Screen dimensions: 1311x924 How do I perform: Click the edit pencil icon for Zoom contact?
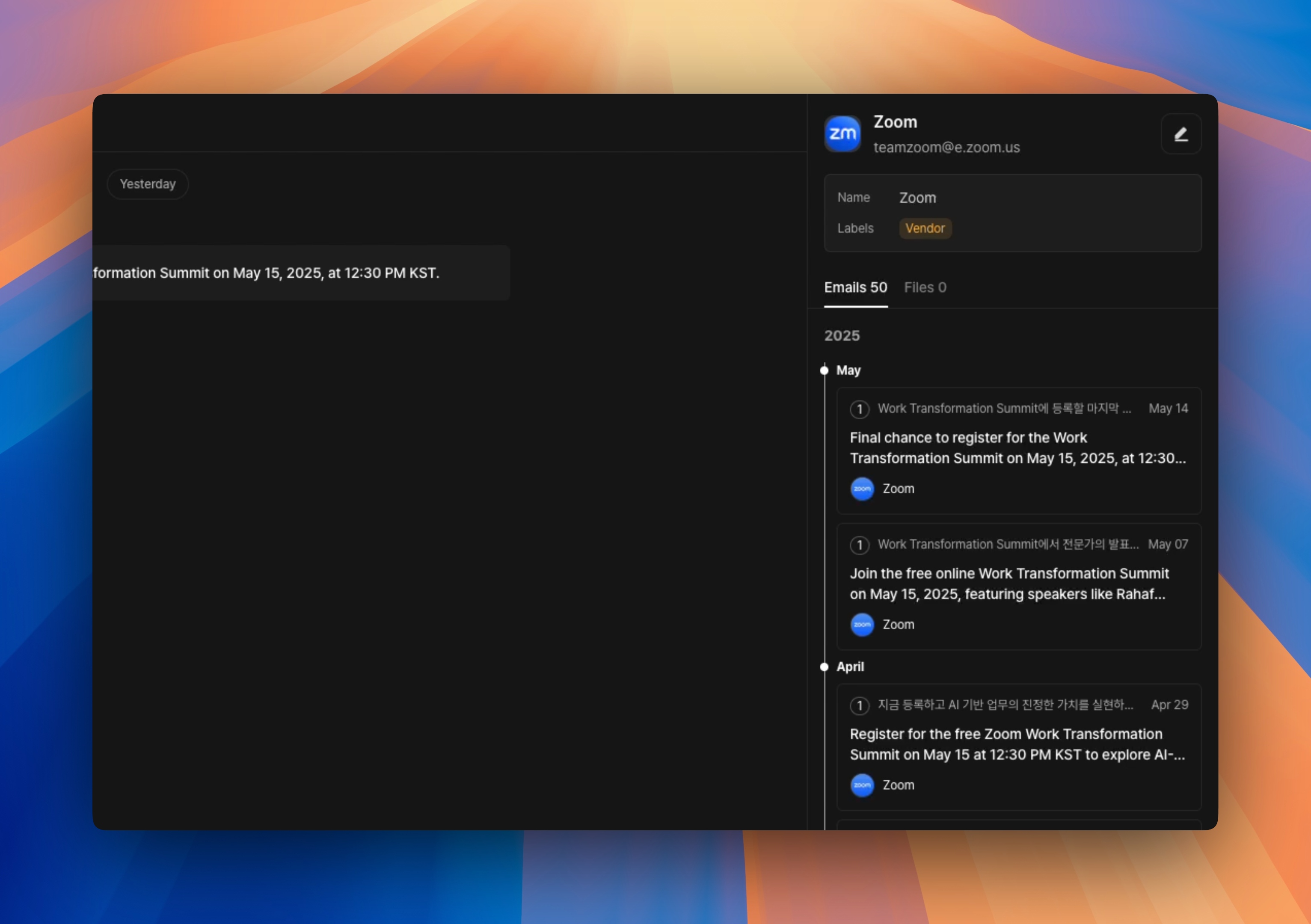coord(1181,134)
